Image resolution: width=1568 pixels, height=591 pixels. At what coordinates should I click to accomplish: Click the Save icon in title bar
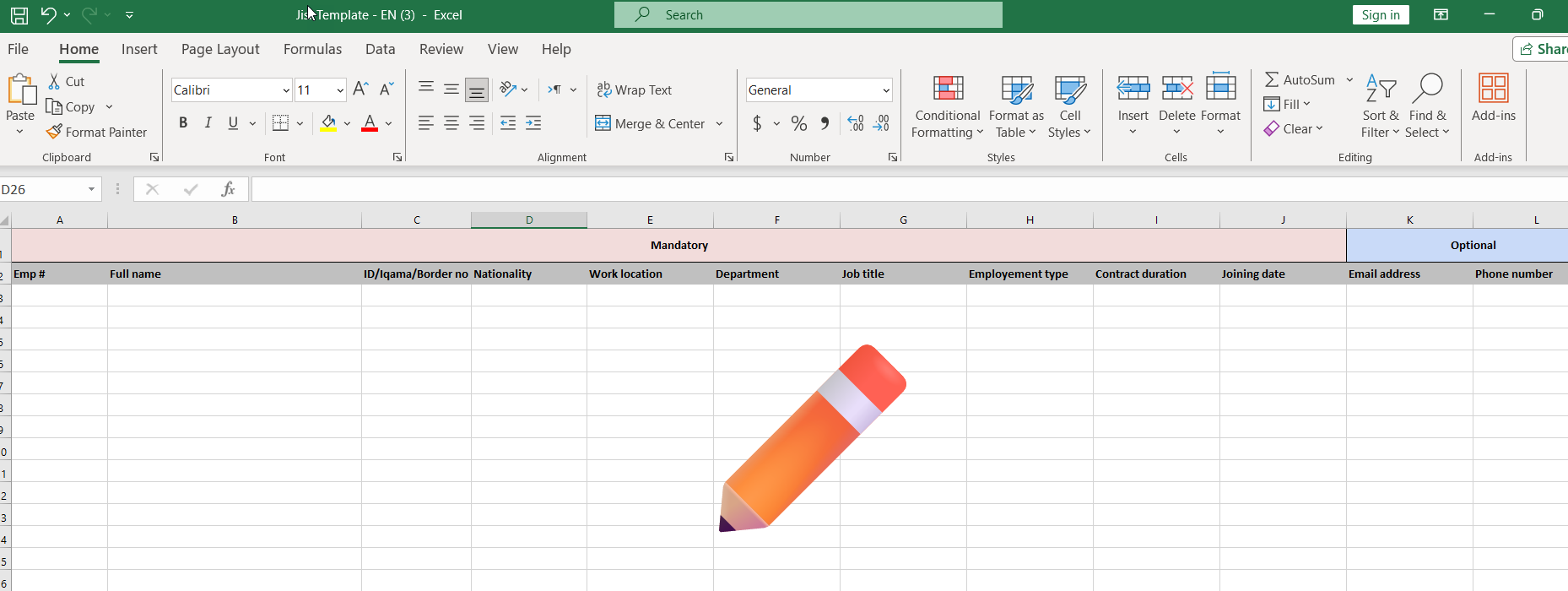click(19, 15)
